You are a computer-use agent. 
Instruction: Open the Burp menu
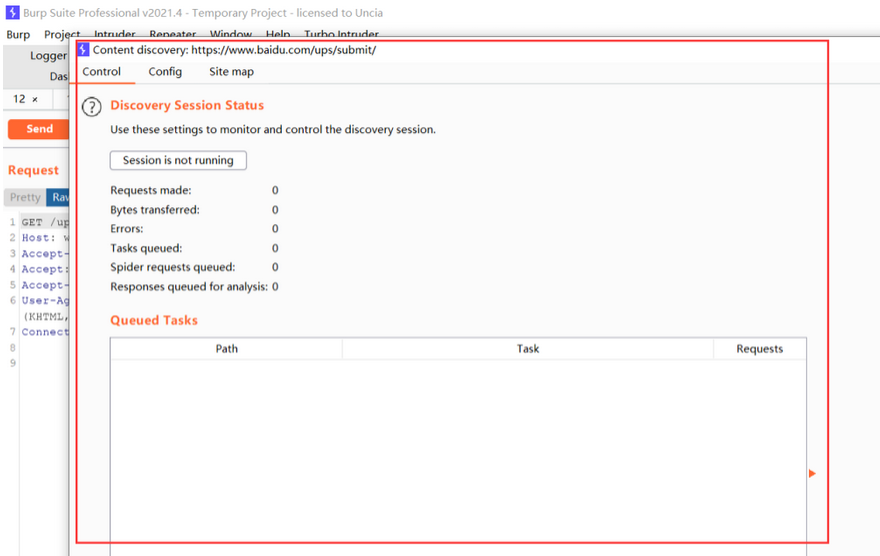tap(18, 34)
